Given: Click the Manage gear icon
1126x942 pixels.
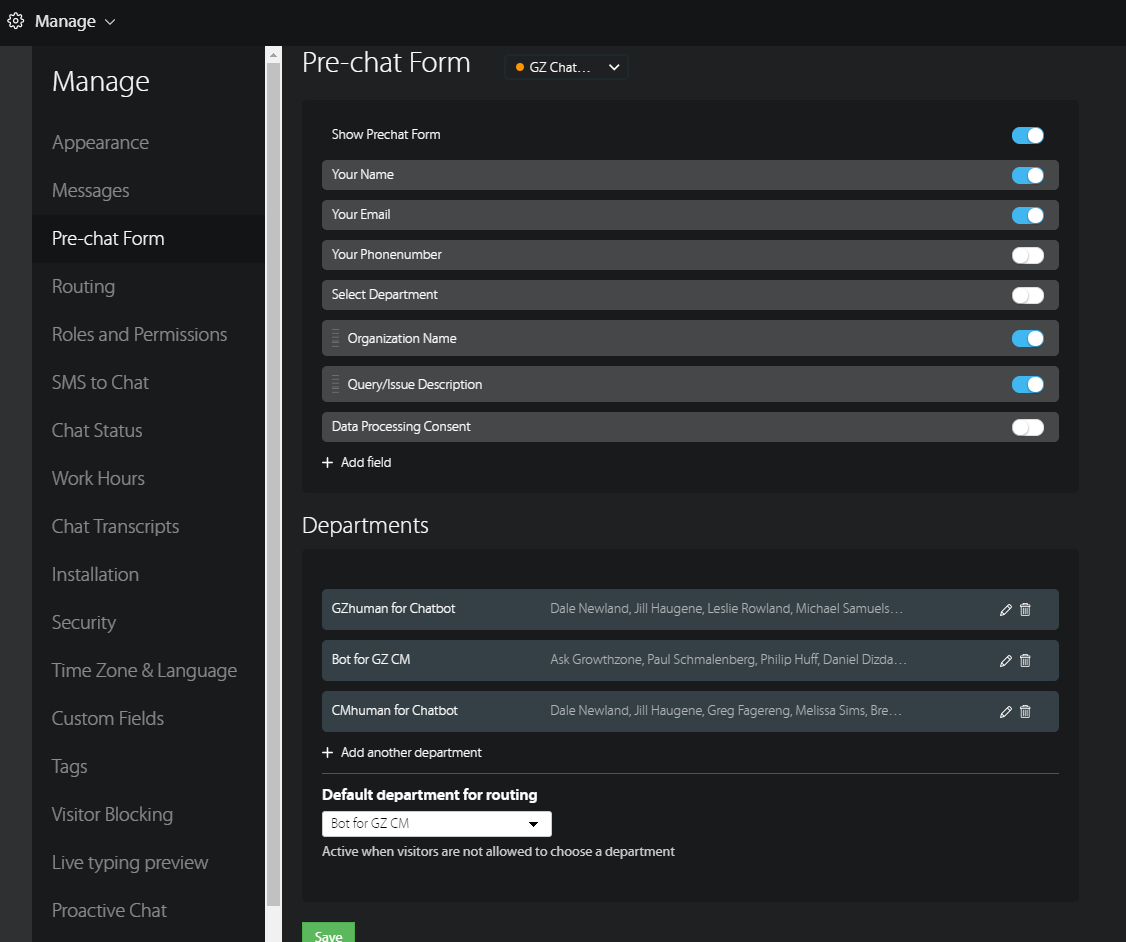Looking at the screenshot, I should pos(16,21).
